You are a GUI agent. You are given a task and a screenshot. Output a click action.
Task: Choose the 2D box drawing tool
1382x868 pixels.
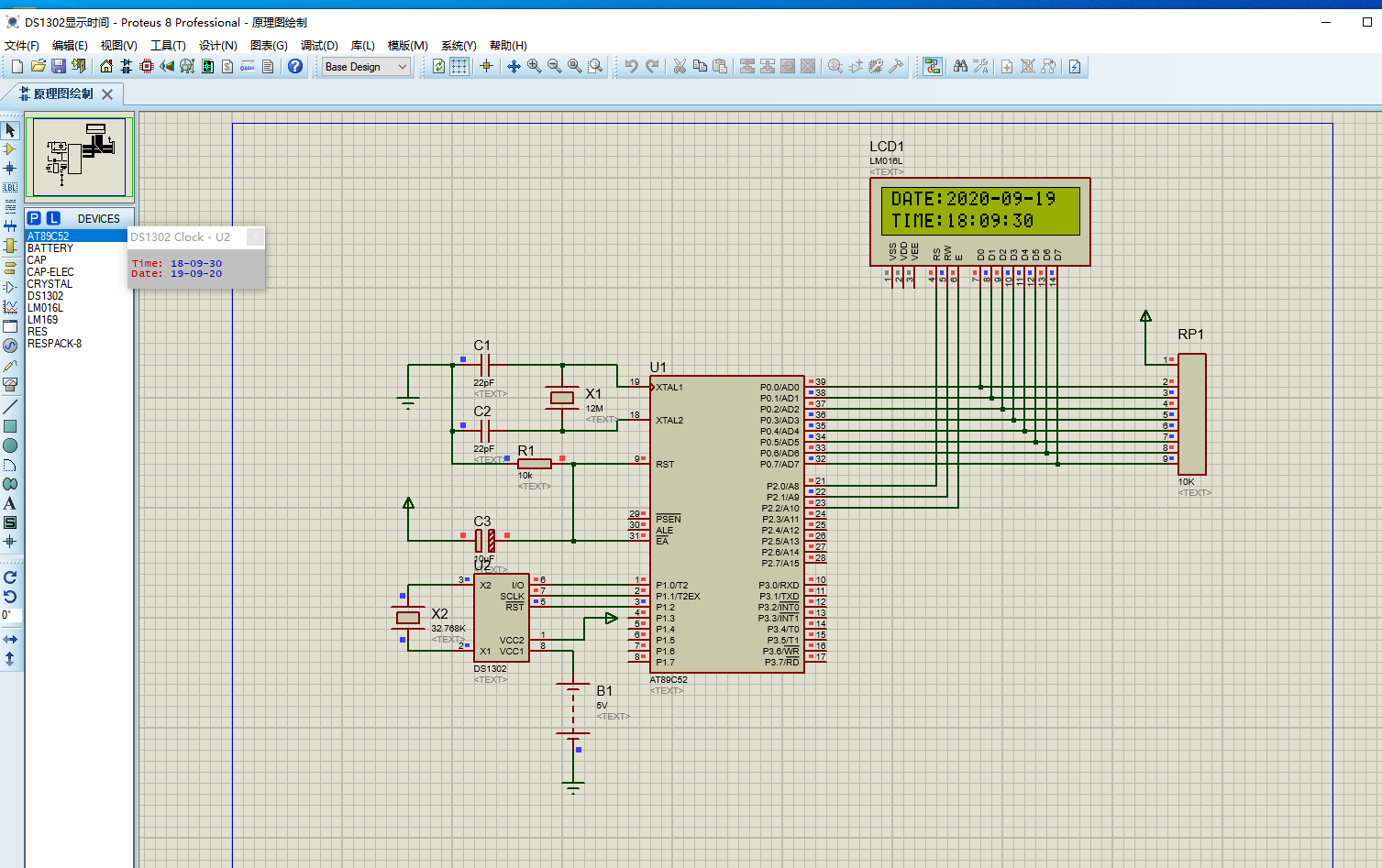coord(10,426)
